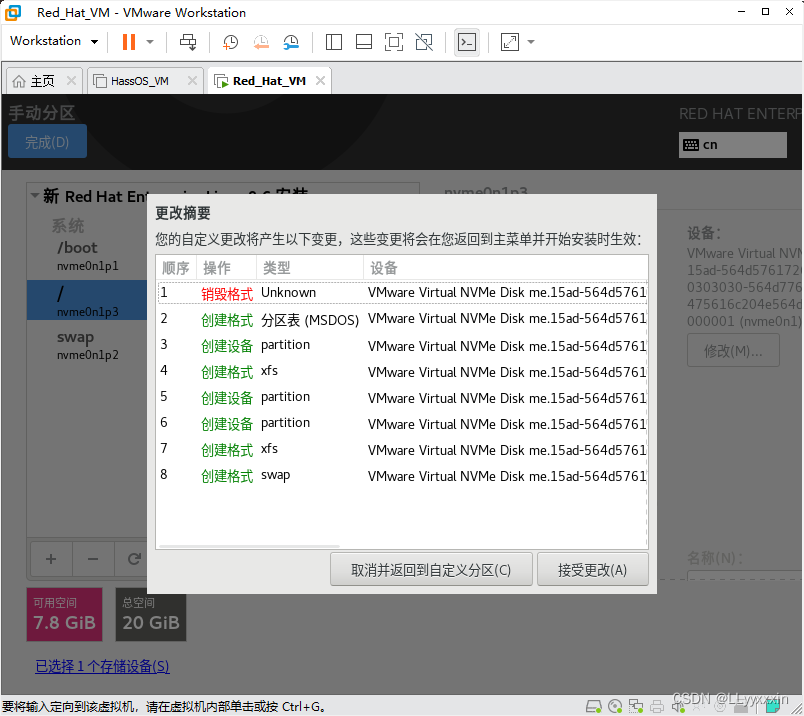Screen dimensions: 804x716
Task: Pause the running virtual machine
Action: point(128,42)
